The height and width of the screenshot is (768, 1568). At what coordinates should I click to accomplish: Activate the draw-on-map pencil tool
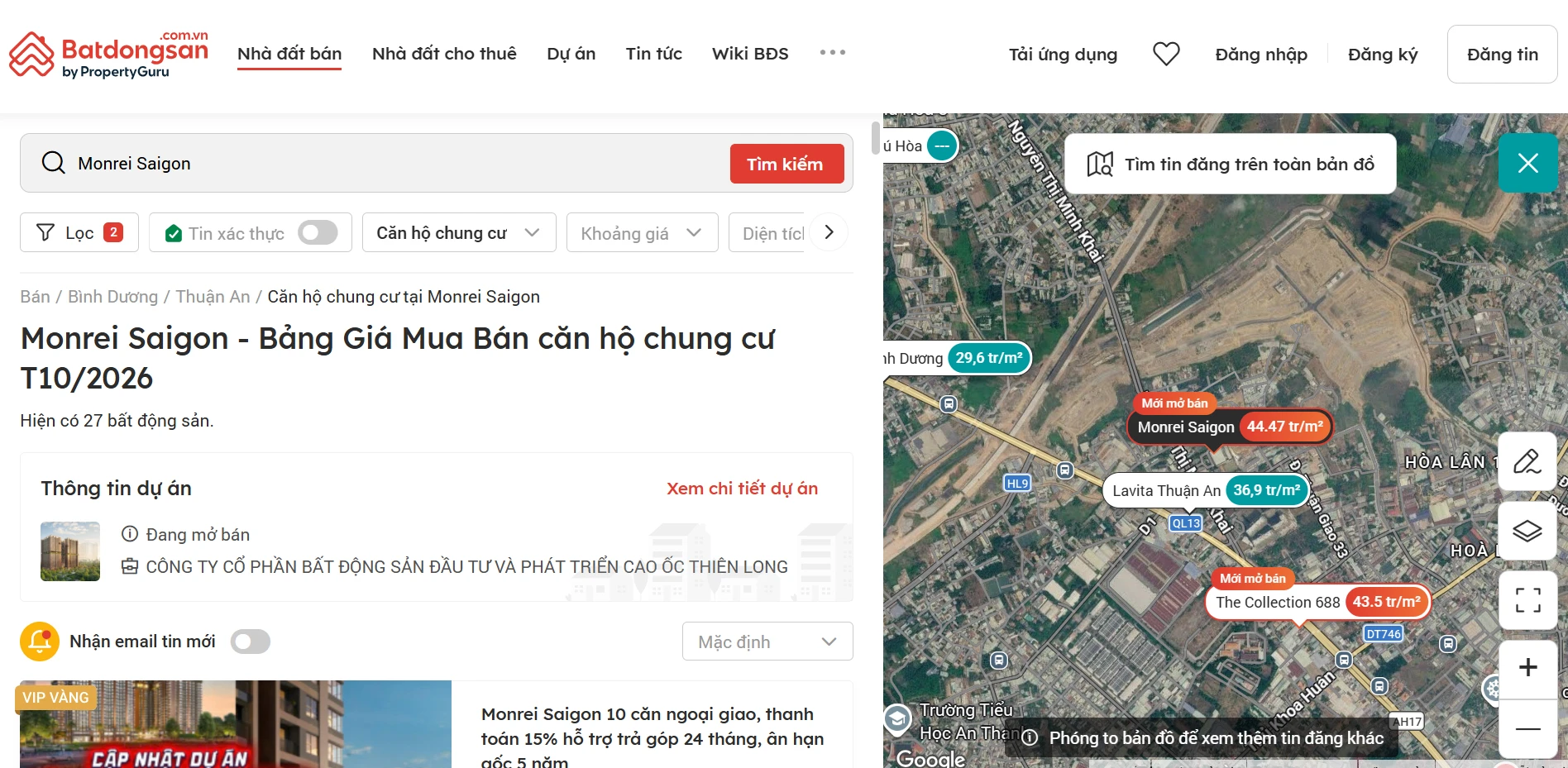(x=1527, y=461)
